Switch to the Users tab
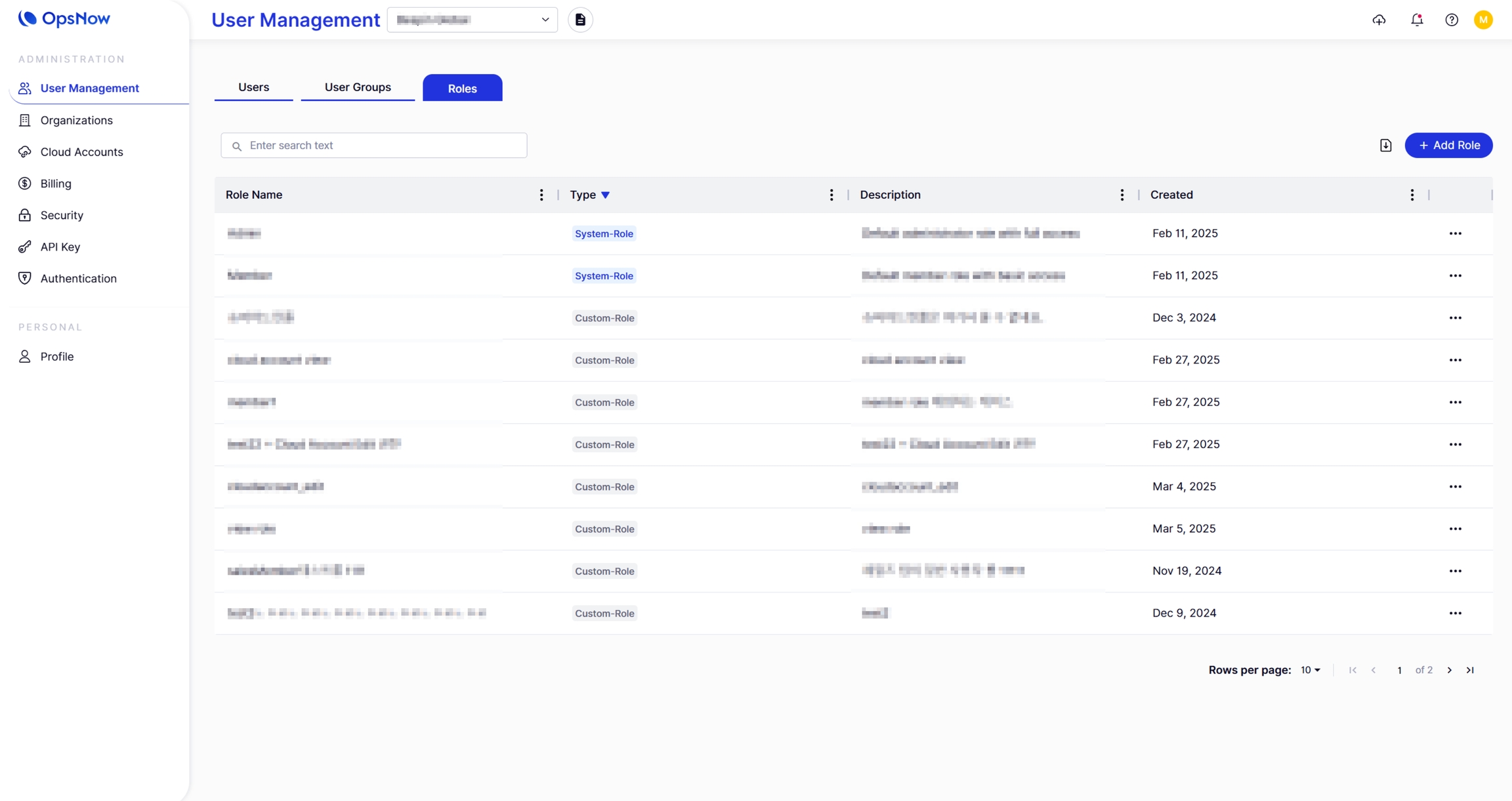The width and height of the screenshot is (1512, 801). 253,87
